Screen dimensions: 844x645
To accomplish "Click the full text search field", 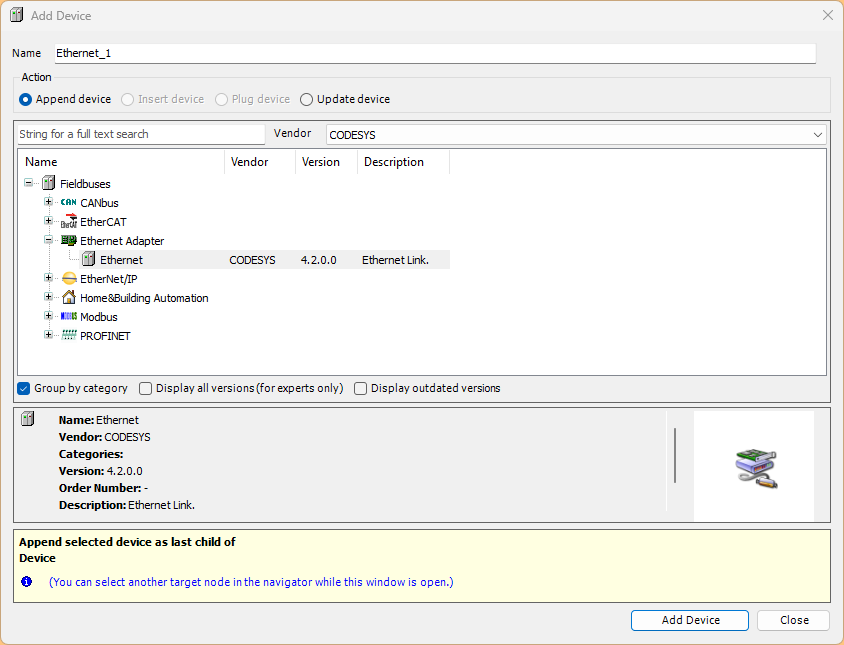I will (140, 134).
